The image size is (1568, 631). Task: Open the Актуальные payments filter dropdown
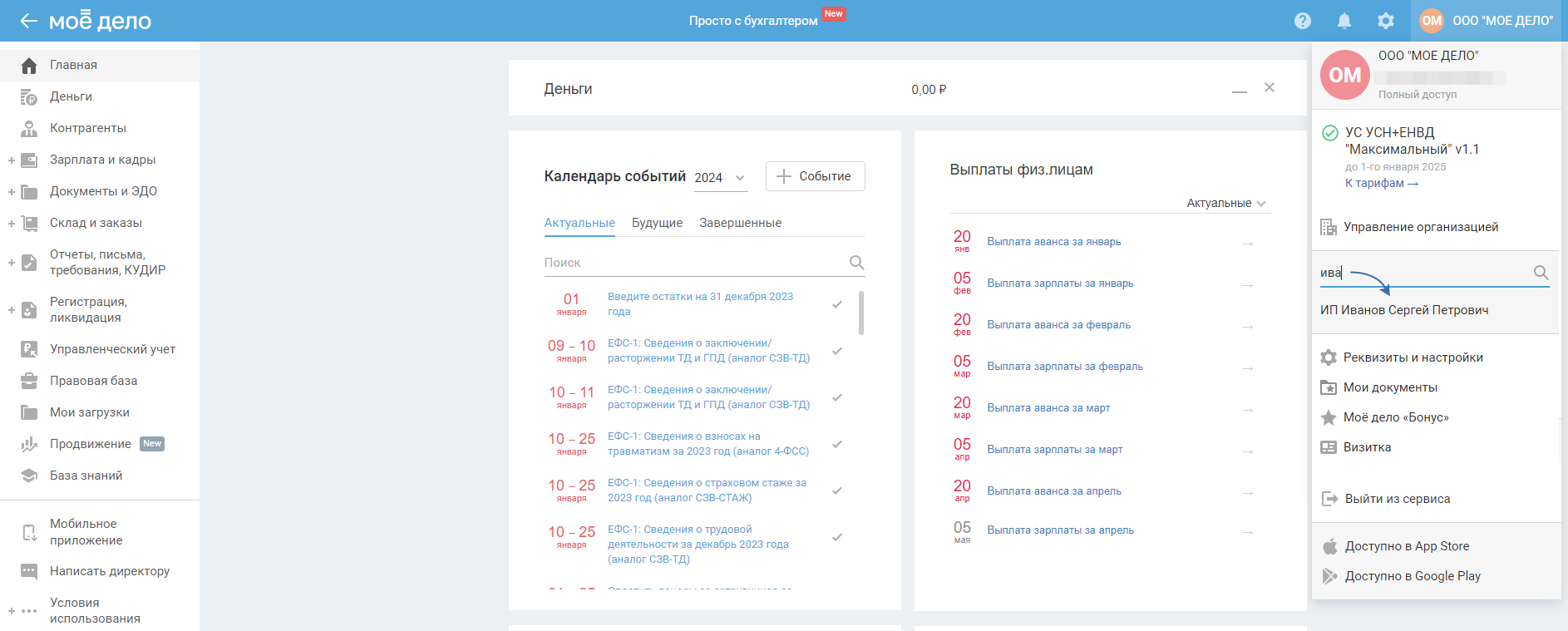pyautogui.click(x=1226, y=203)
